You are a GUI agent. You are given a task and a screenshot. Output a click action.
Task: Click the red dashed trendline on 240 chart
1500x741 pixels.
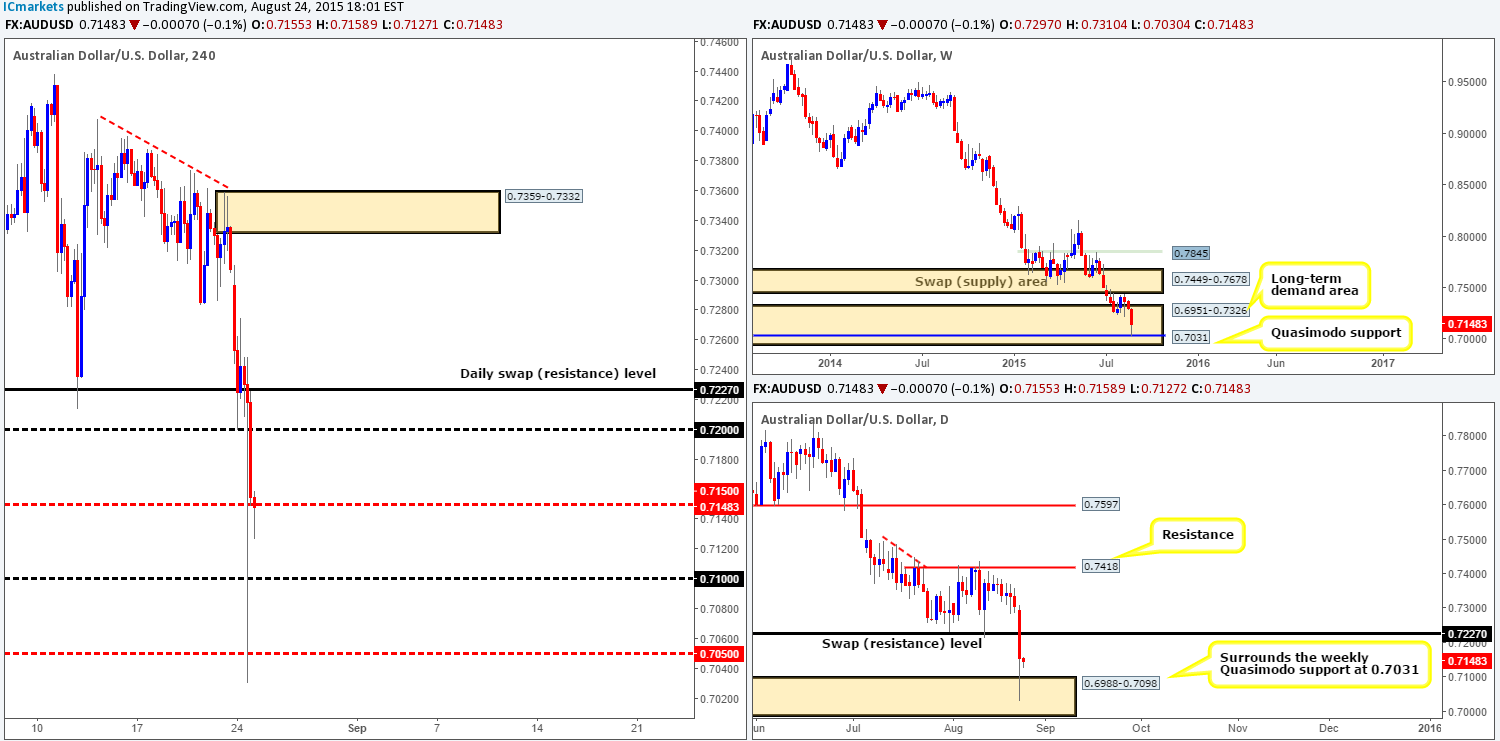(165, 153)
